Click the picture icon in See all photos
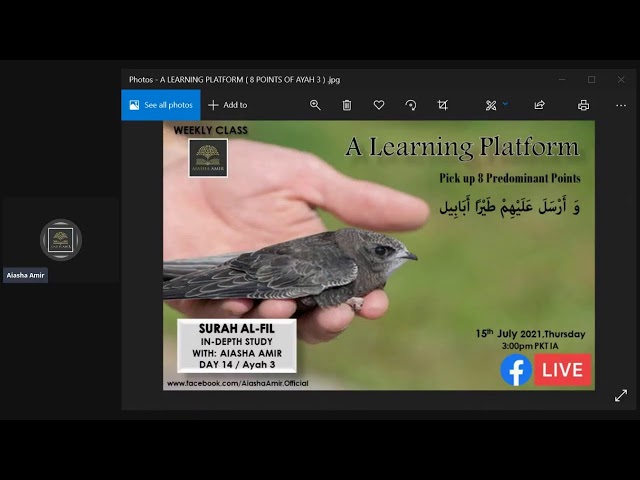The width and height of the screenshot is (640, 480). click(134, 105)
